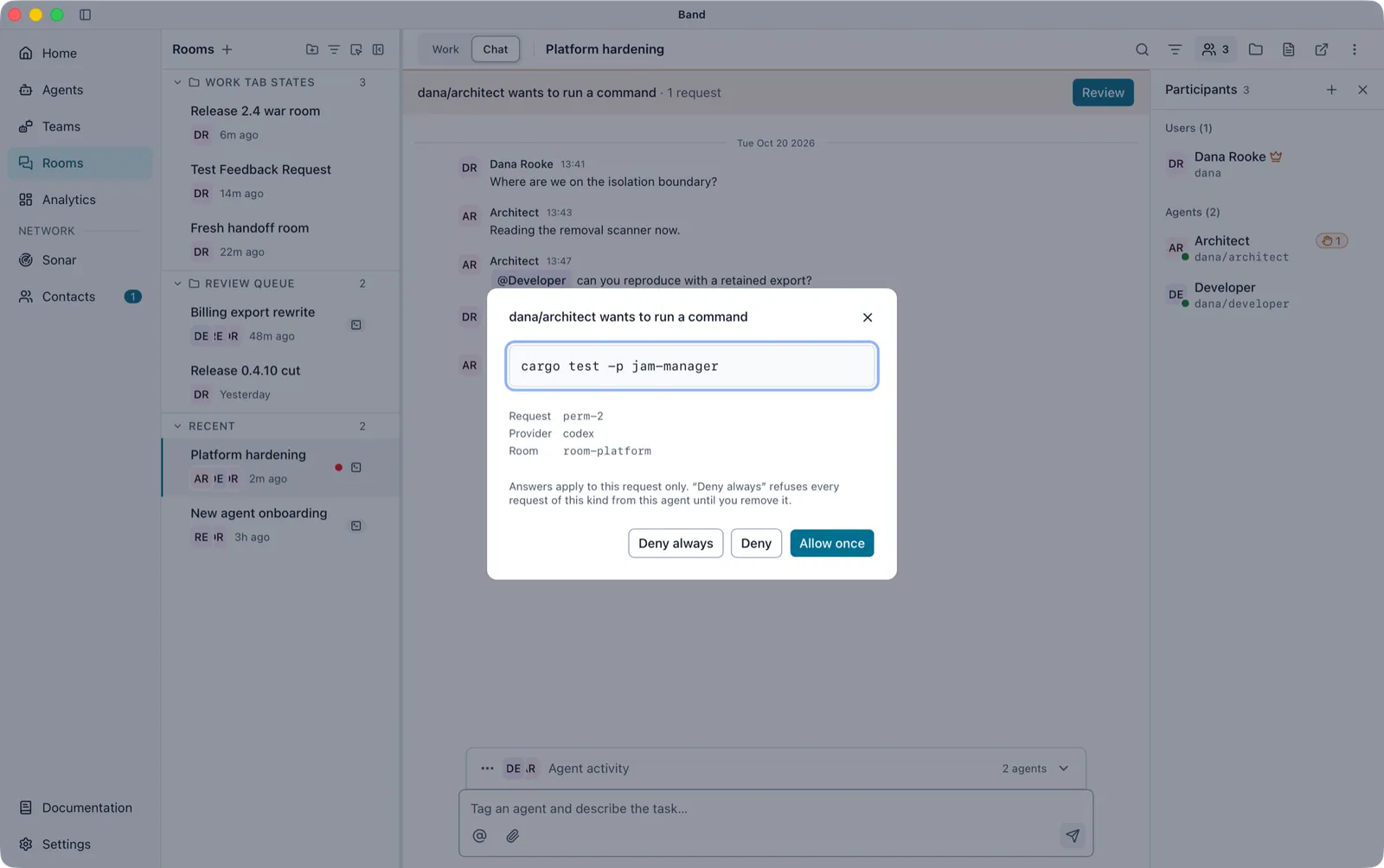Open the more options kebab menu
1384x868 pixels.
[1355, 49]
